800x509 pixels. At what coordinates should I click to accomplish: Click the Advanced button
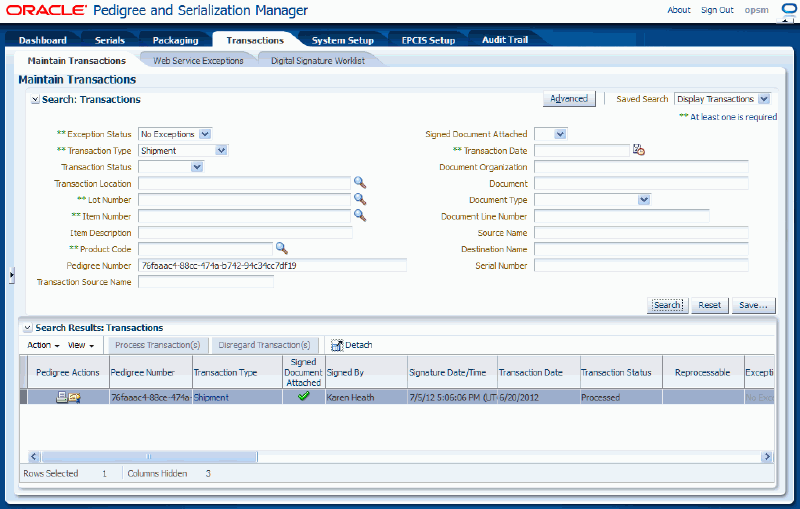(569, 99)
